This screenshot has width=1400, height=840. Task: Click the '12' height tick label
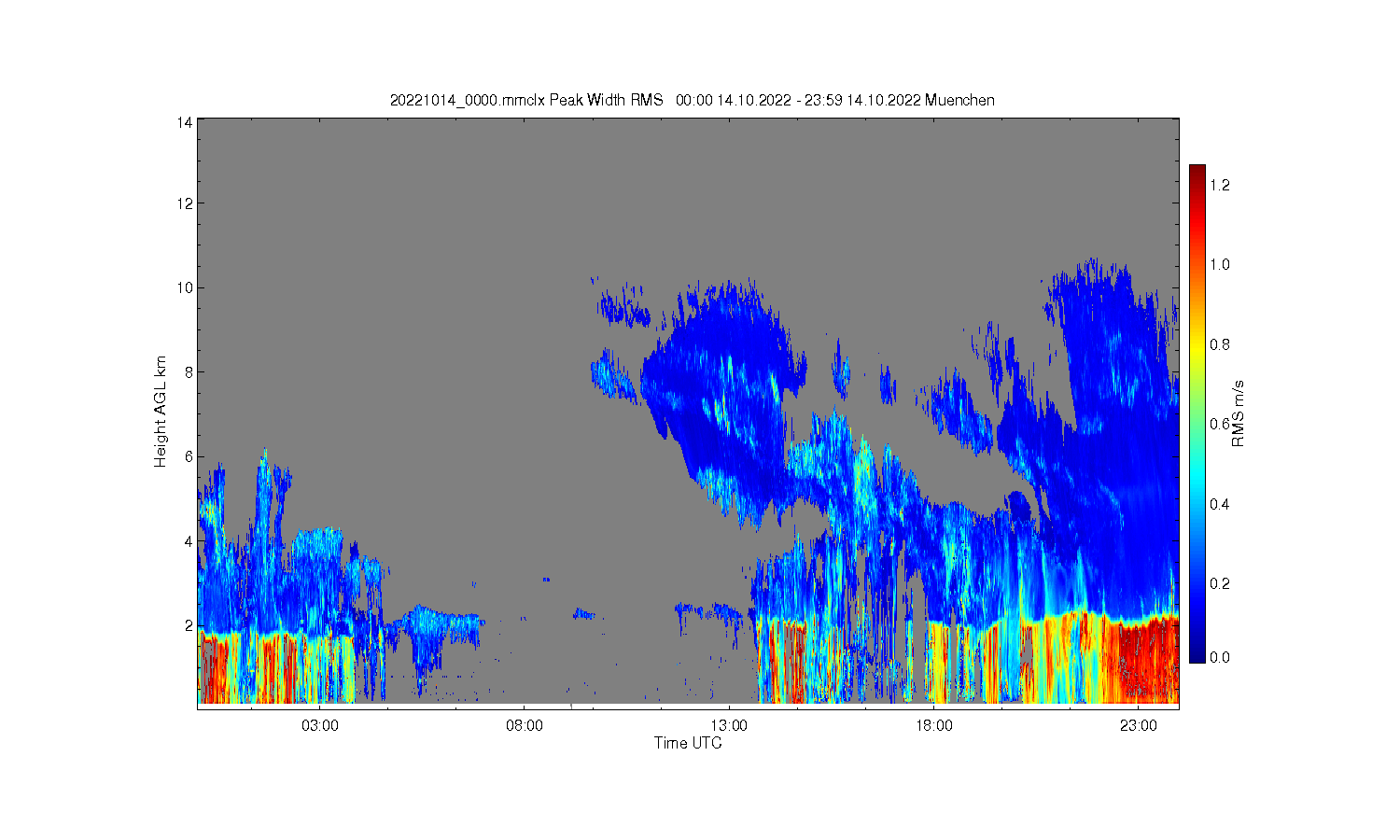pyautogui.click(x=185, y=203)
